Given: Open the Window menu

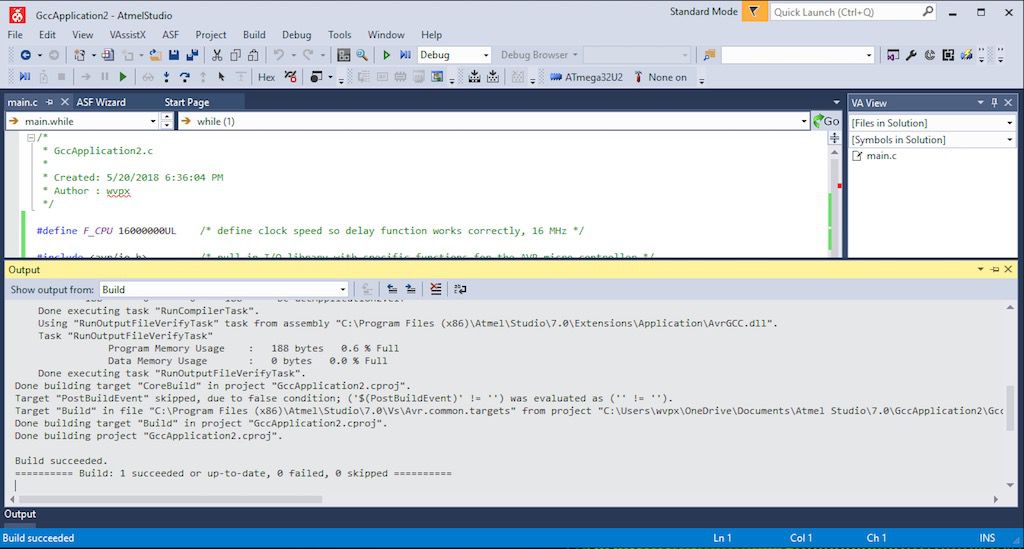Looking at the screenshot, I should point(386,35).
